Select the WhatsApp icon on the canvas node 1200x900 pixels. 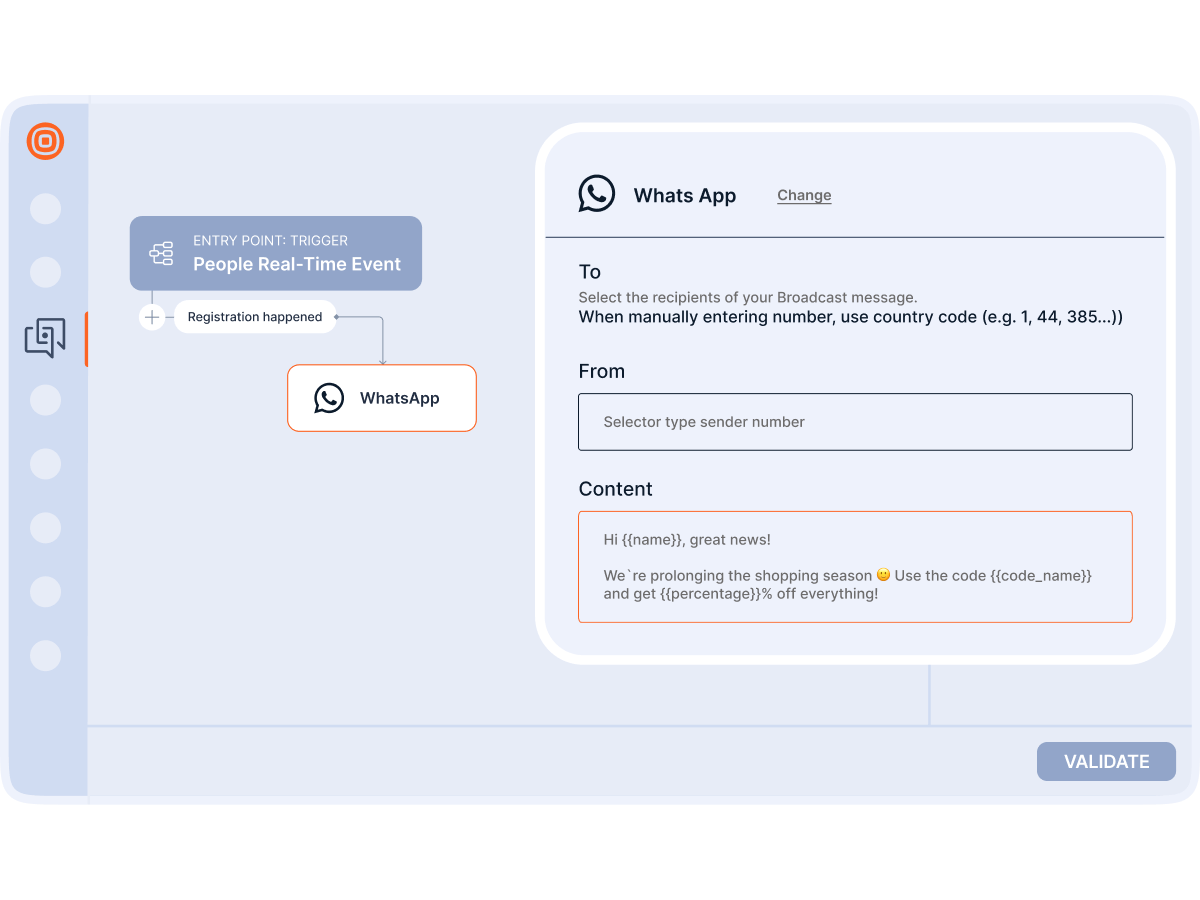click(x=328, y=398)
